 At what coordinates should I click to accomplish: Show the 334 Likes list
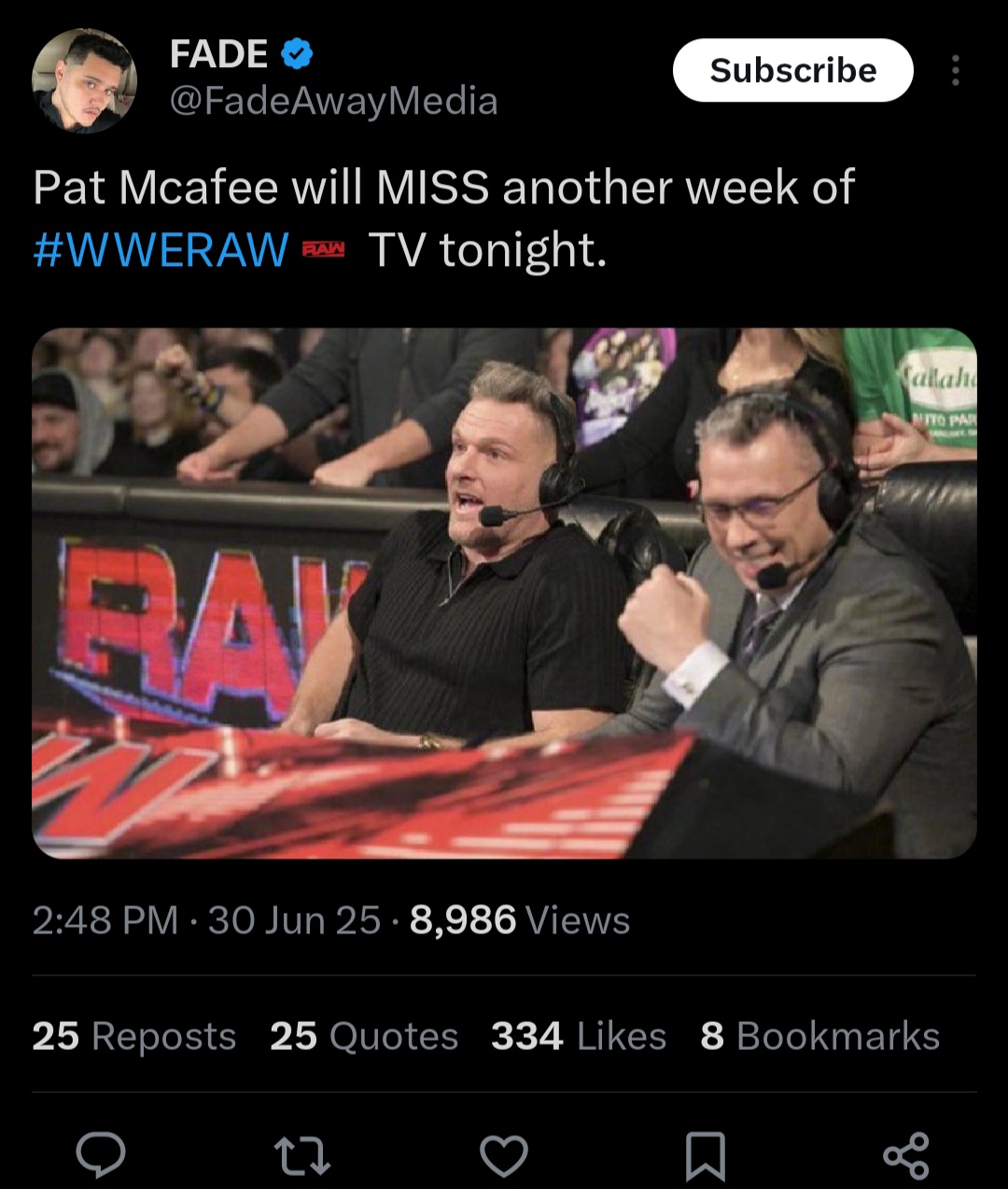click(579, 1036)
